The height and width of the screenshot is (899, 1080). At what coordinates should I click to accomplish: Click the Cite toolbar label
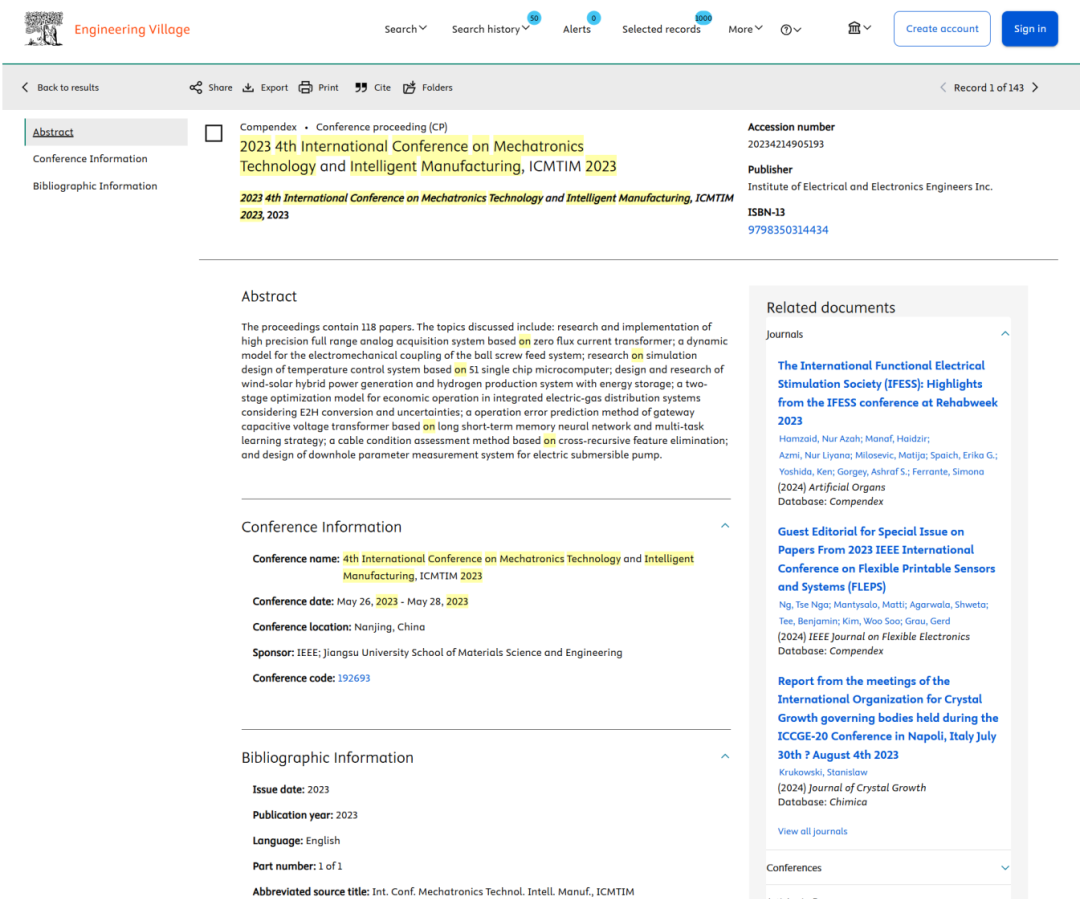(x=382, y=87)
